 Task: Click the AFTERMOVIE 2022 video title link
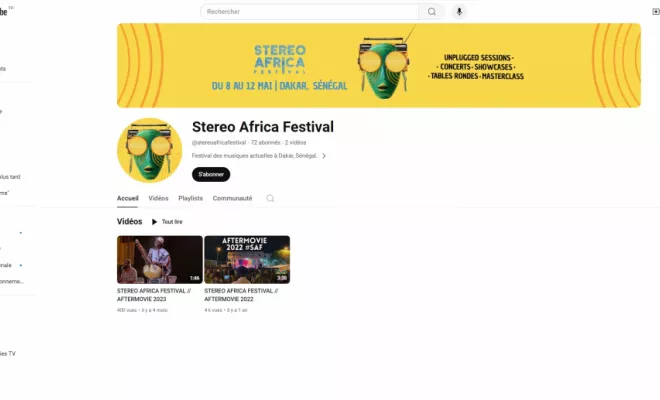click(x=241, y=295)
